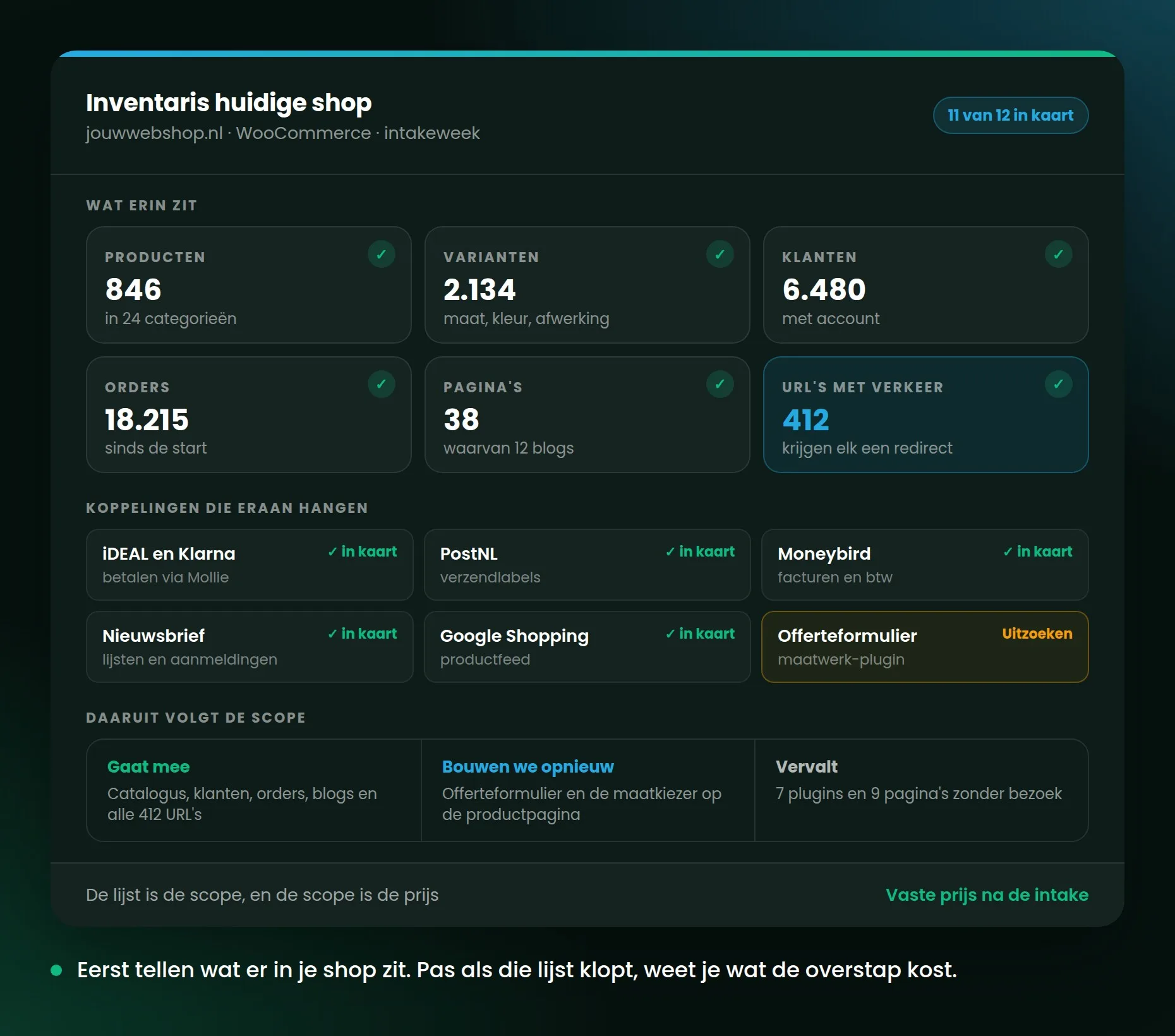Click the '2.134' variants count
1175x1036 pixels.
click(x=479, y=289)
